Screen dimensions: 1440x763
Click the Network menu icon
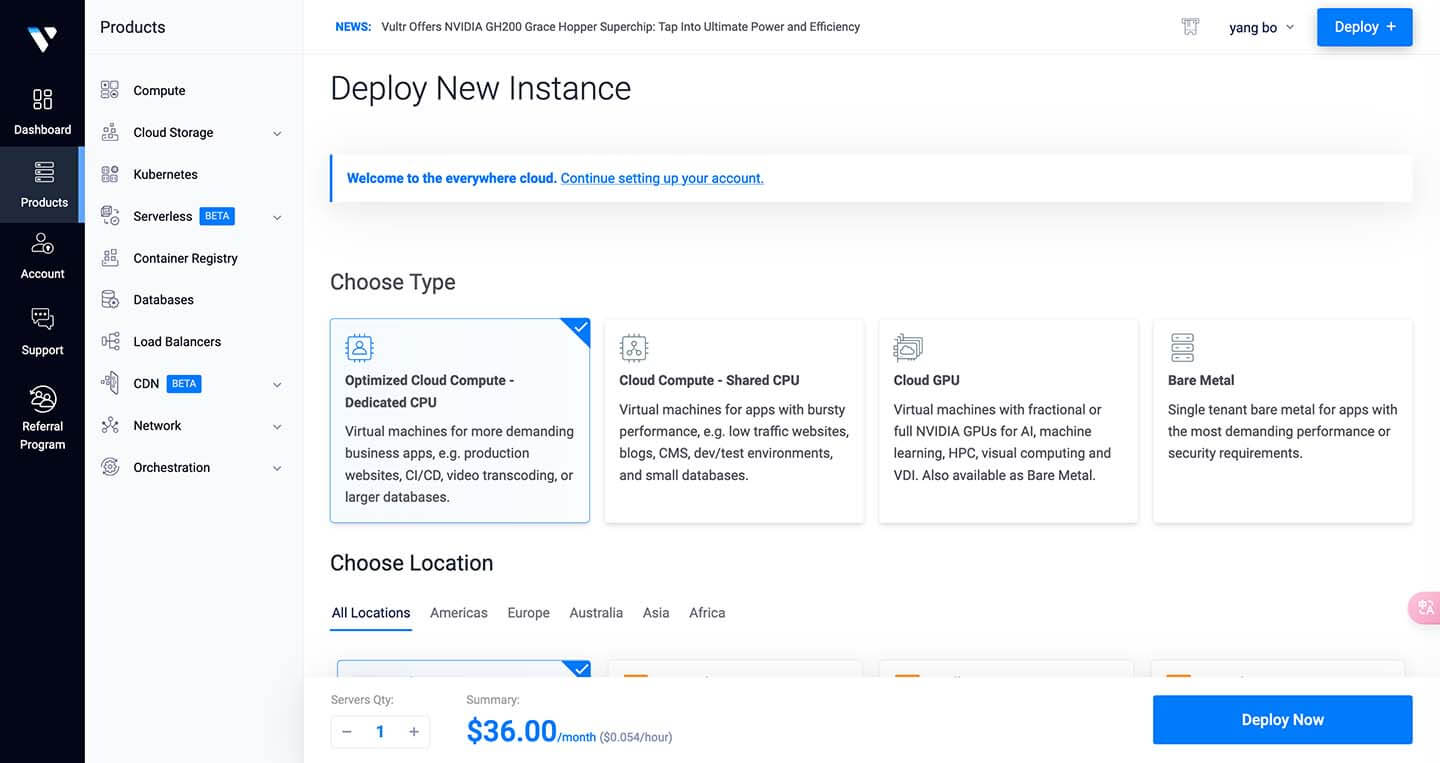tap(110, 426)
